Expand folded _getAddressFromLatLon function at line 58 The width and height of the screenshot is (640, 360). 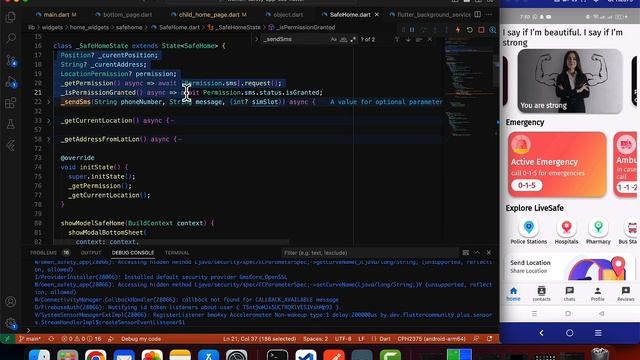(x=49, y=139)
